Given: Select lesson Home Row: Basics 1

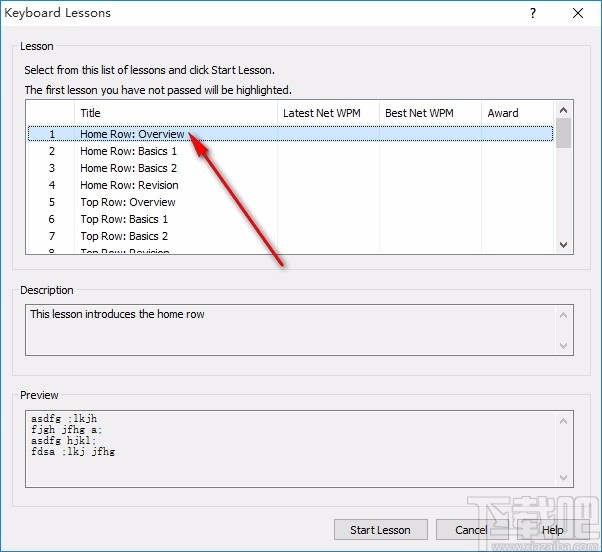Looking at the screenshot, I should point(290,151).
